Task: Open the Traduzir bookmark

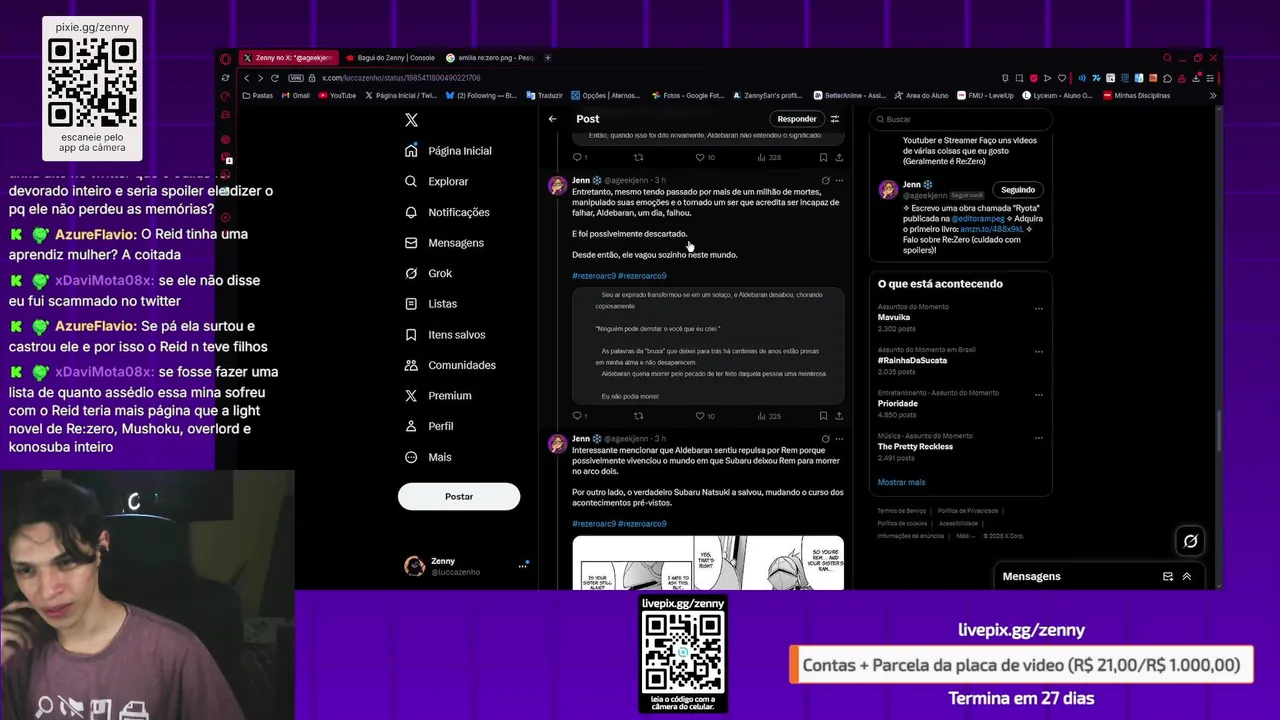Action: pos(544,96)
